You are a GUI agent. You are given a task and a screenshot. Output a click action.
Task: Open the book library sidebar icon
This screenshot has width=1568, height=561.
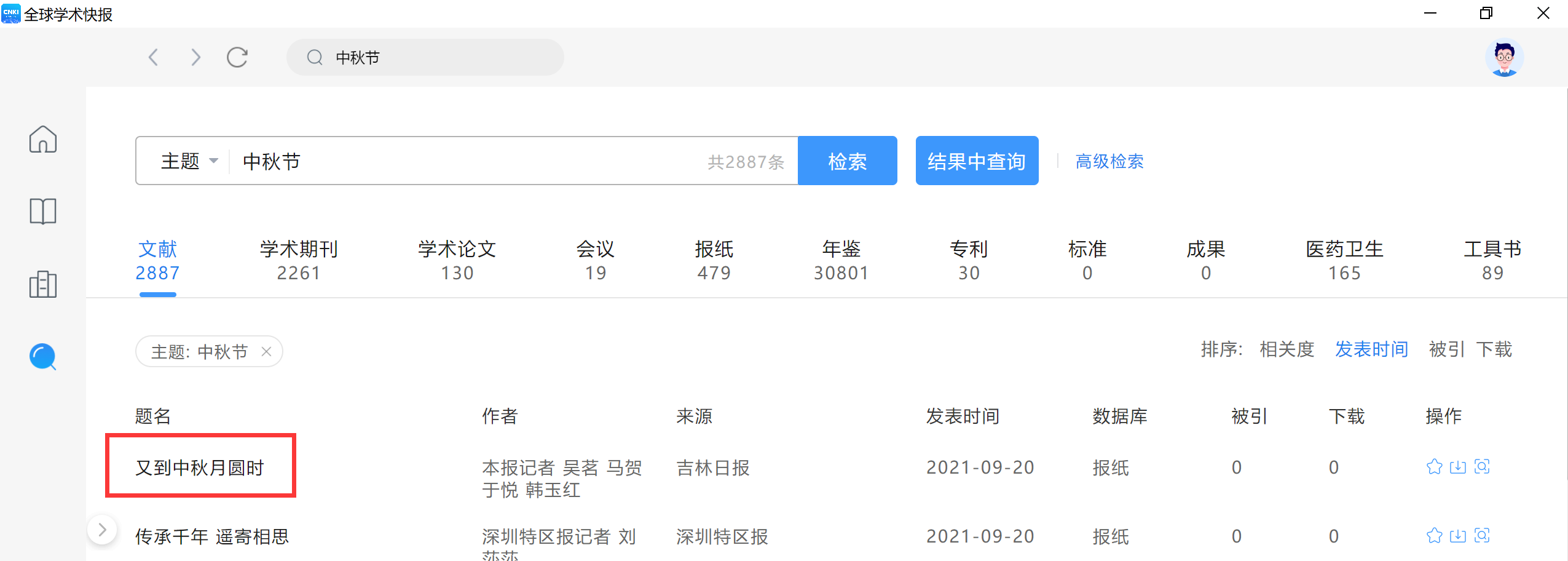coord(43,212)
